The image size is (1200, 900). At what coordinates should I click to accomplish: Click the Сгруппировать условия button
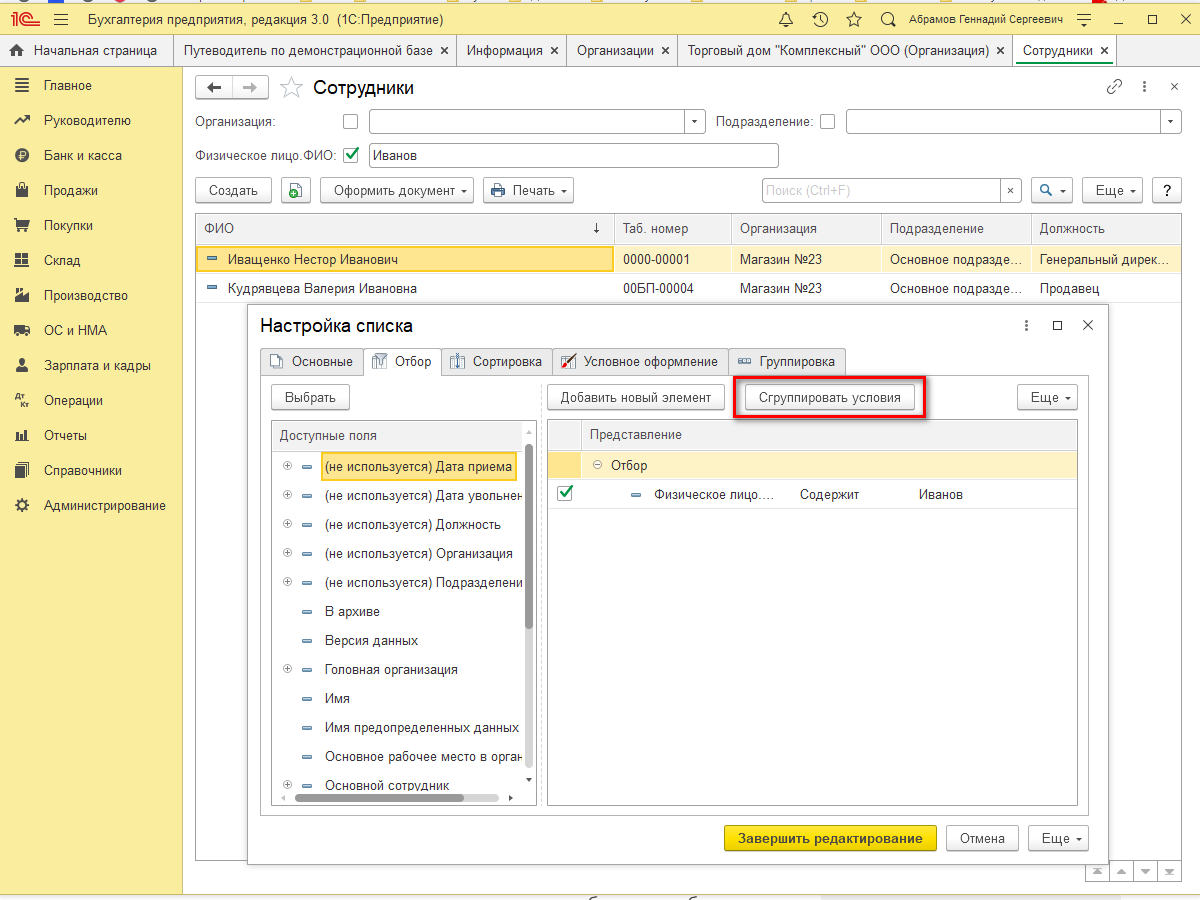(829, 397)
